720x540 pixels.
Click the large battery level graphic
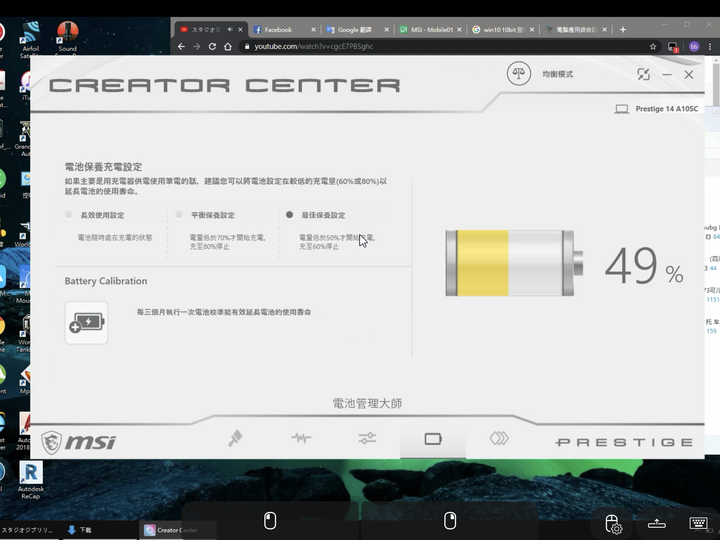(x=514, y=263)
